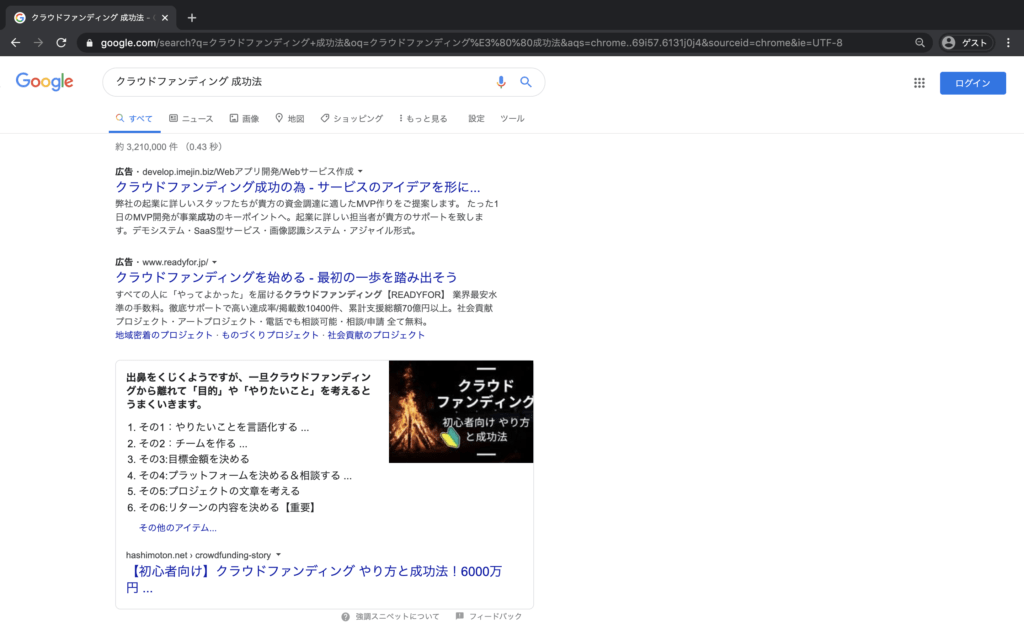Switch to the 地図 tab
This screenshot has height=640, width=1024.
coord(289,119)
